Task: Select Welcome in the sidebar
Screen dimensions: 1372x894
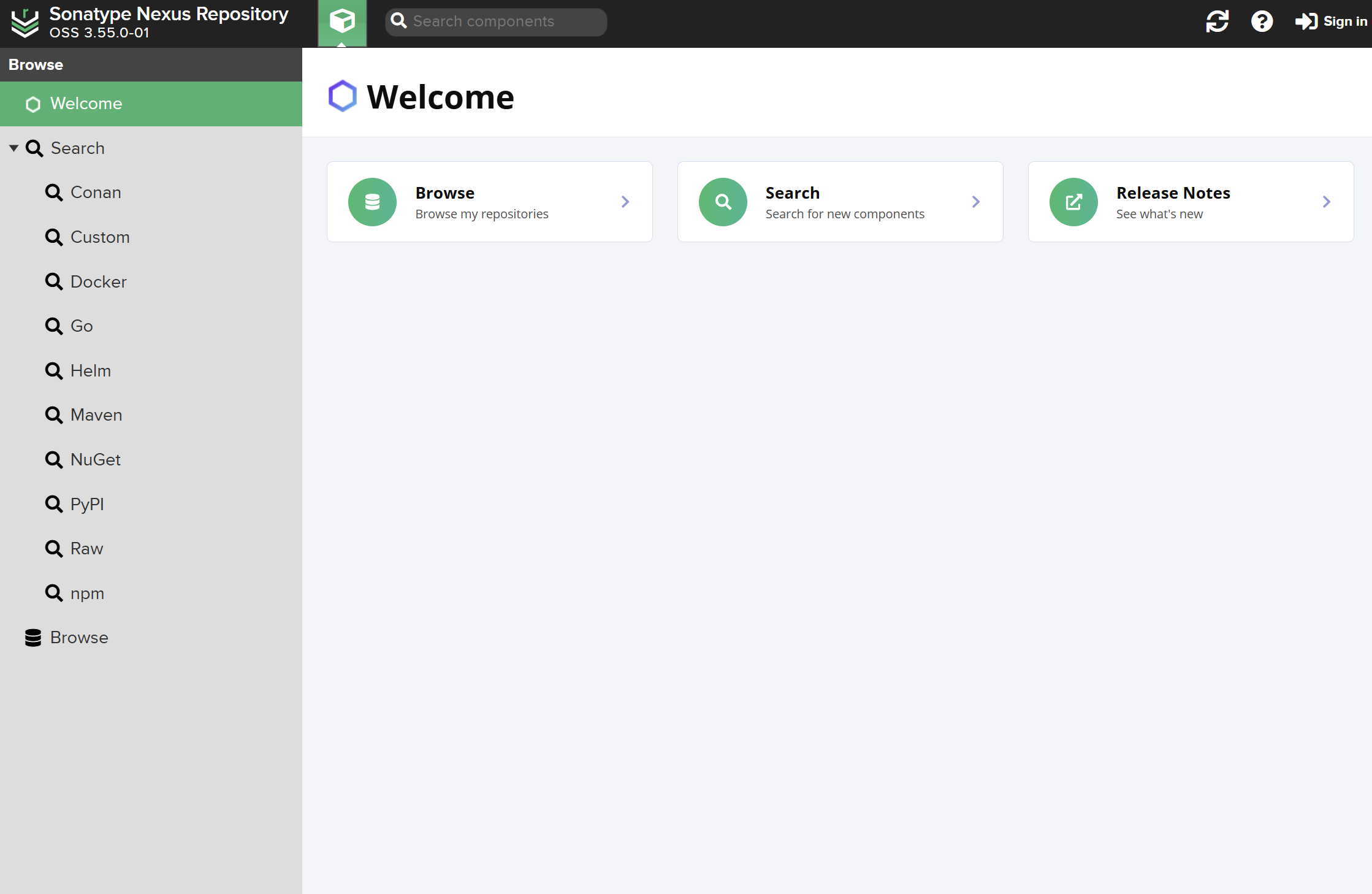Action: tap(86, 104)
